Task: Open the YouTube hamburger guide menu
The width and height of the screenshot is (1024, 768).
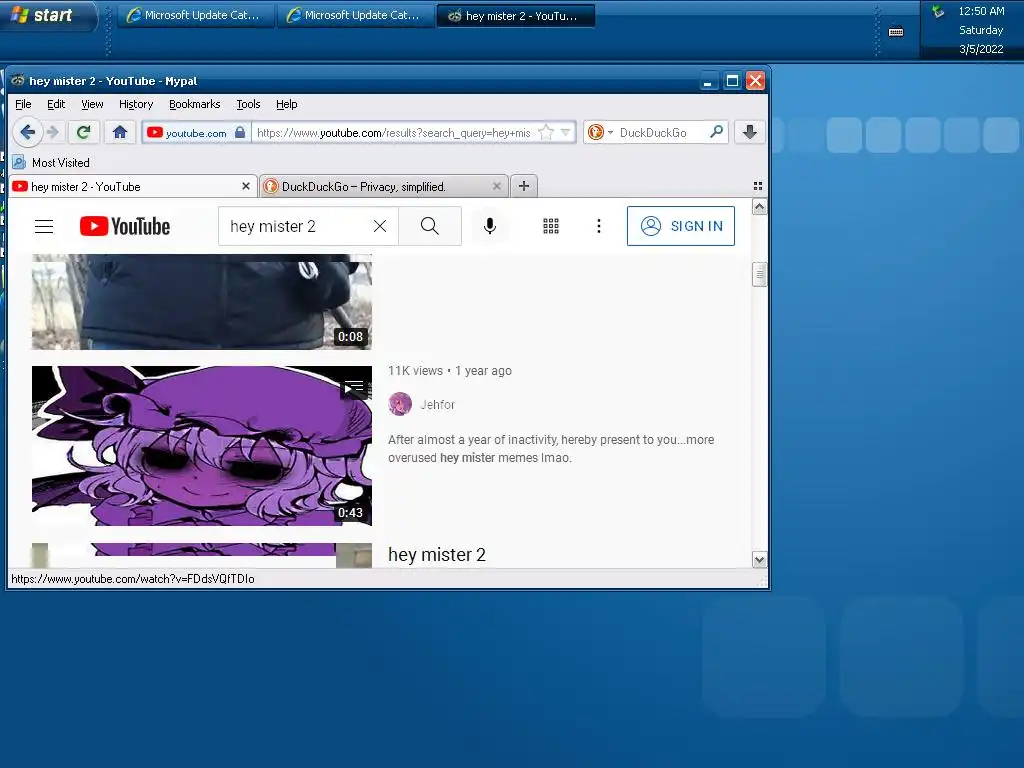Action: [x=44, y=226]
